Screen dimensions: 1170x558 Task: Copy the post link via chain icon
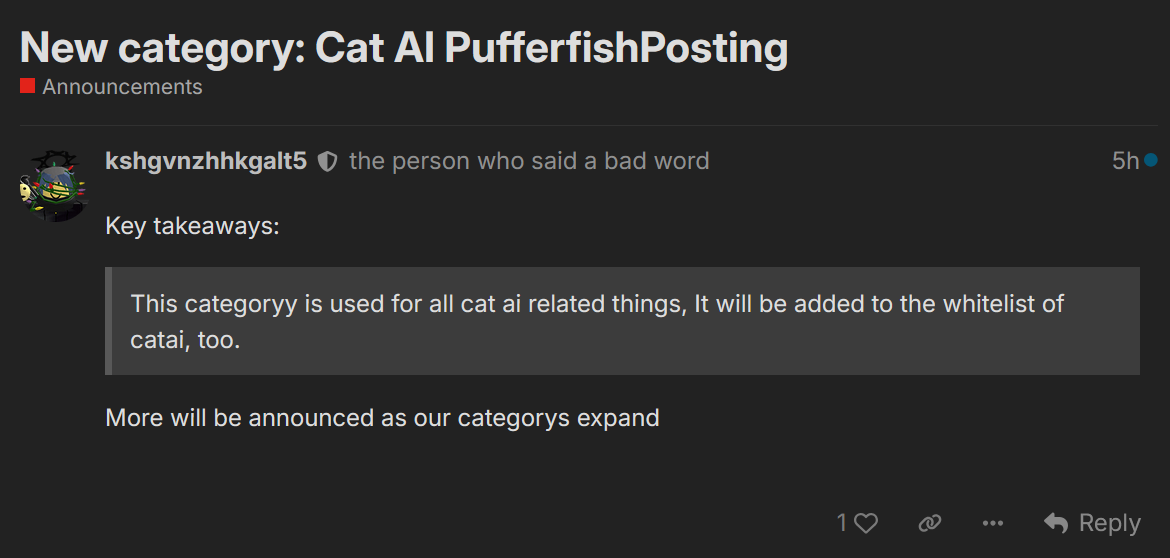pyautogui.click(x=930, y=523)
